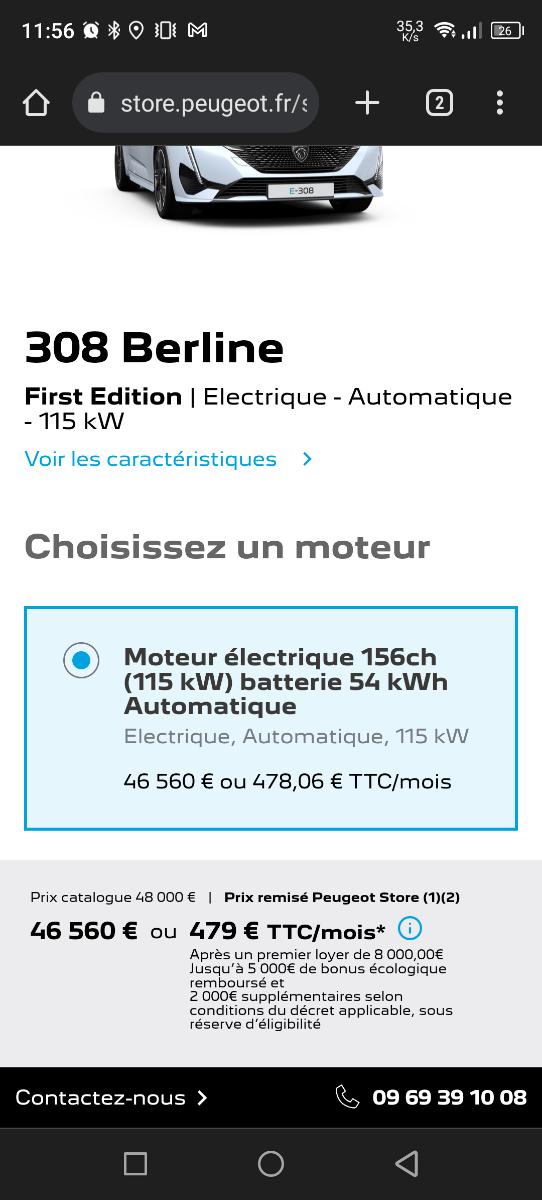This screenshot has height=1200, width=542.
Task: Tap the Moteur électrique 156ch engine card
Action: tap(271, 718)
